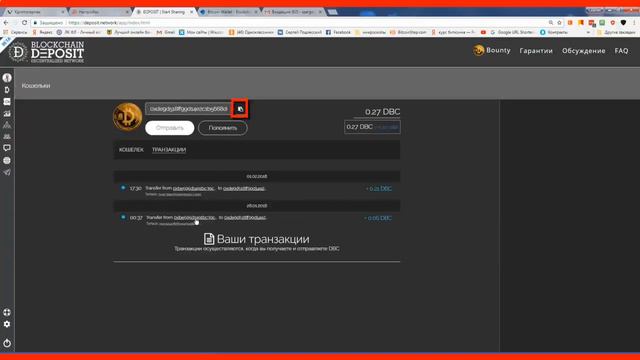Go back with the browser back arrow
The height and width of the screenshot is (360, 640).
click(x=6, y=23)
